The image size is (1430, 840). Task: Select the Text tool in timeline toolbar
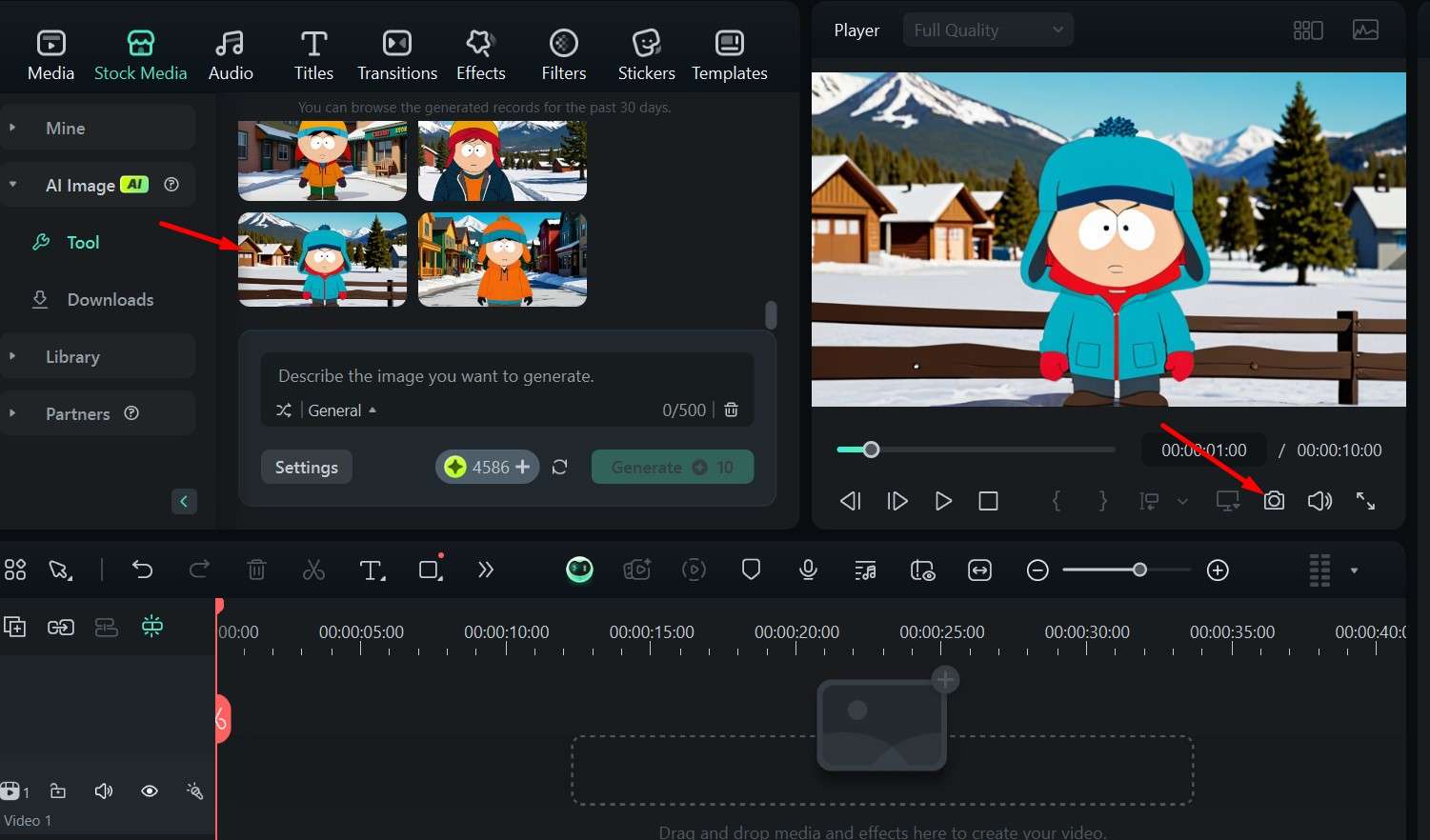pos(372,570)
